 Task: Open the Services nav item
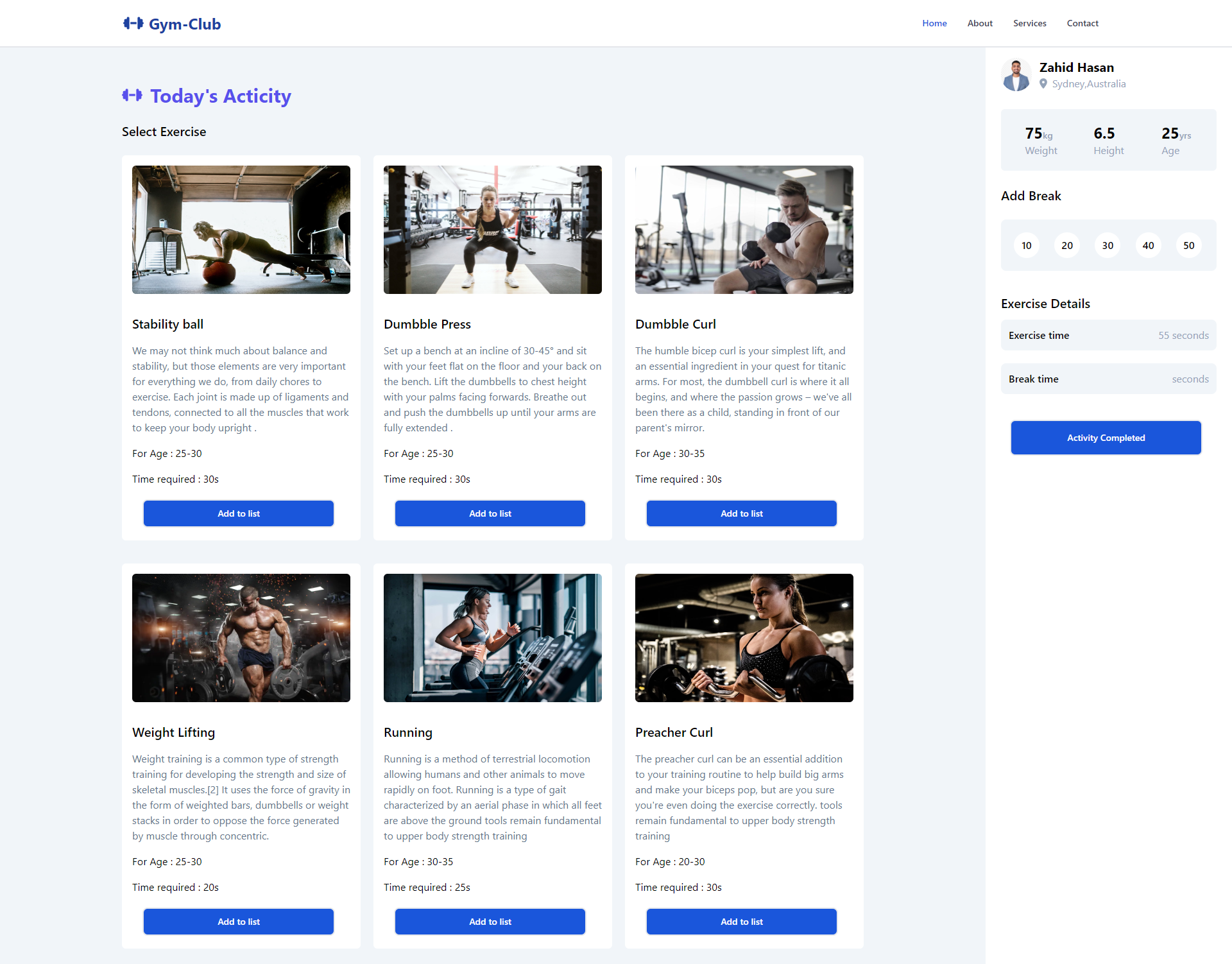(1029, 23)
